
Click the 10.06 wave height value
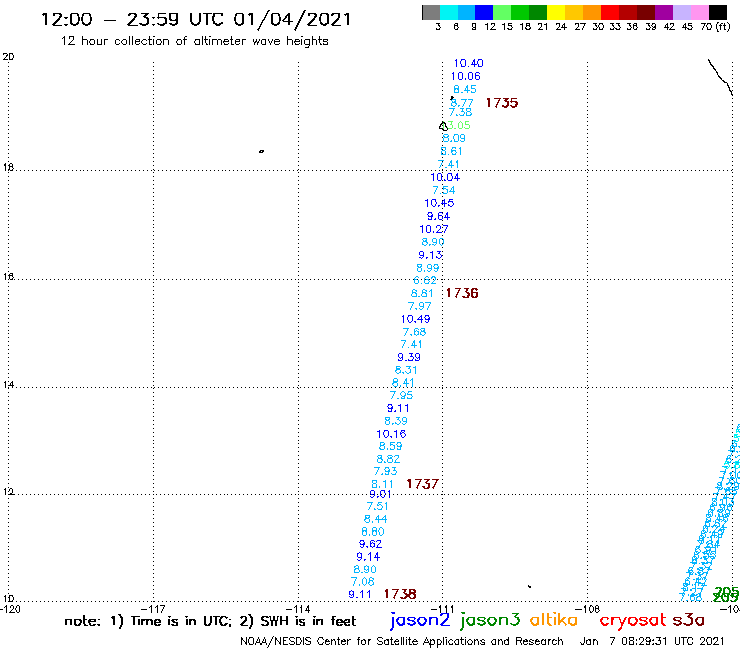click(465, 76)
